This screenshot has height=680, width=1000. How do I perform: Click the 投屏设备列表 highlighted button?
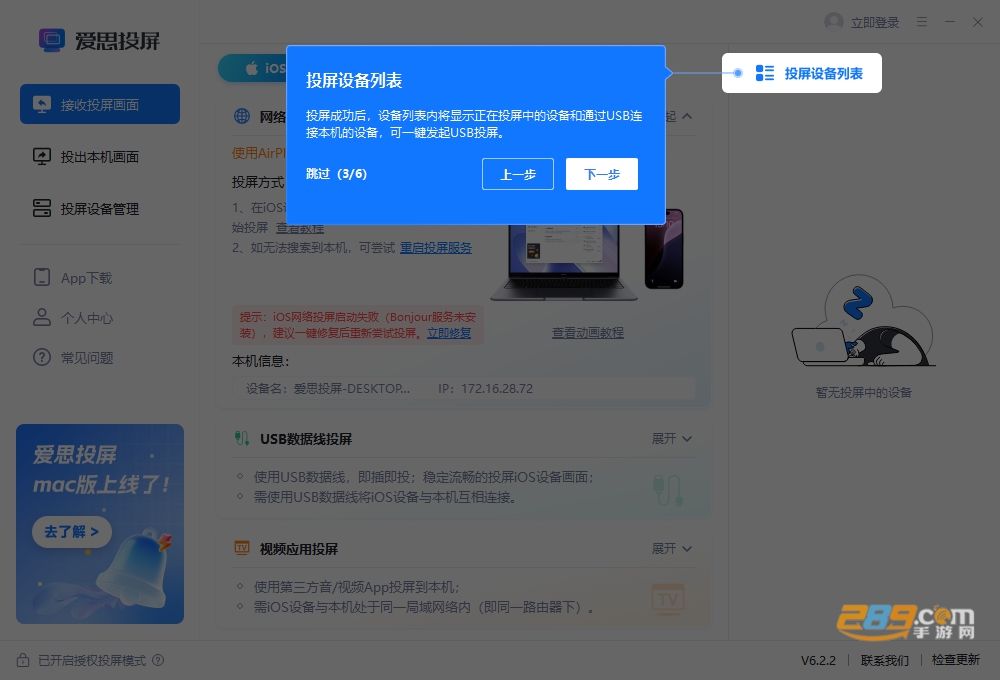coord(802,73)
